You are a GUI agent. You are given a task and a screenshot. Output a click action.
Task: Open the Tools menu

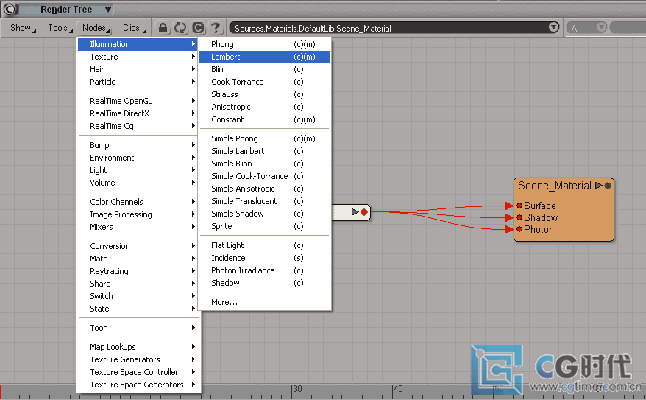(x=60, y=28)
